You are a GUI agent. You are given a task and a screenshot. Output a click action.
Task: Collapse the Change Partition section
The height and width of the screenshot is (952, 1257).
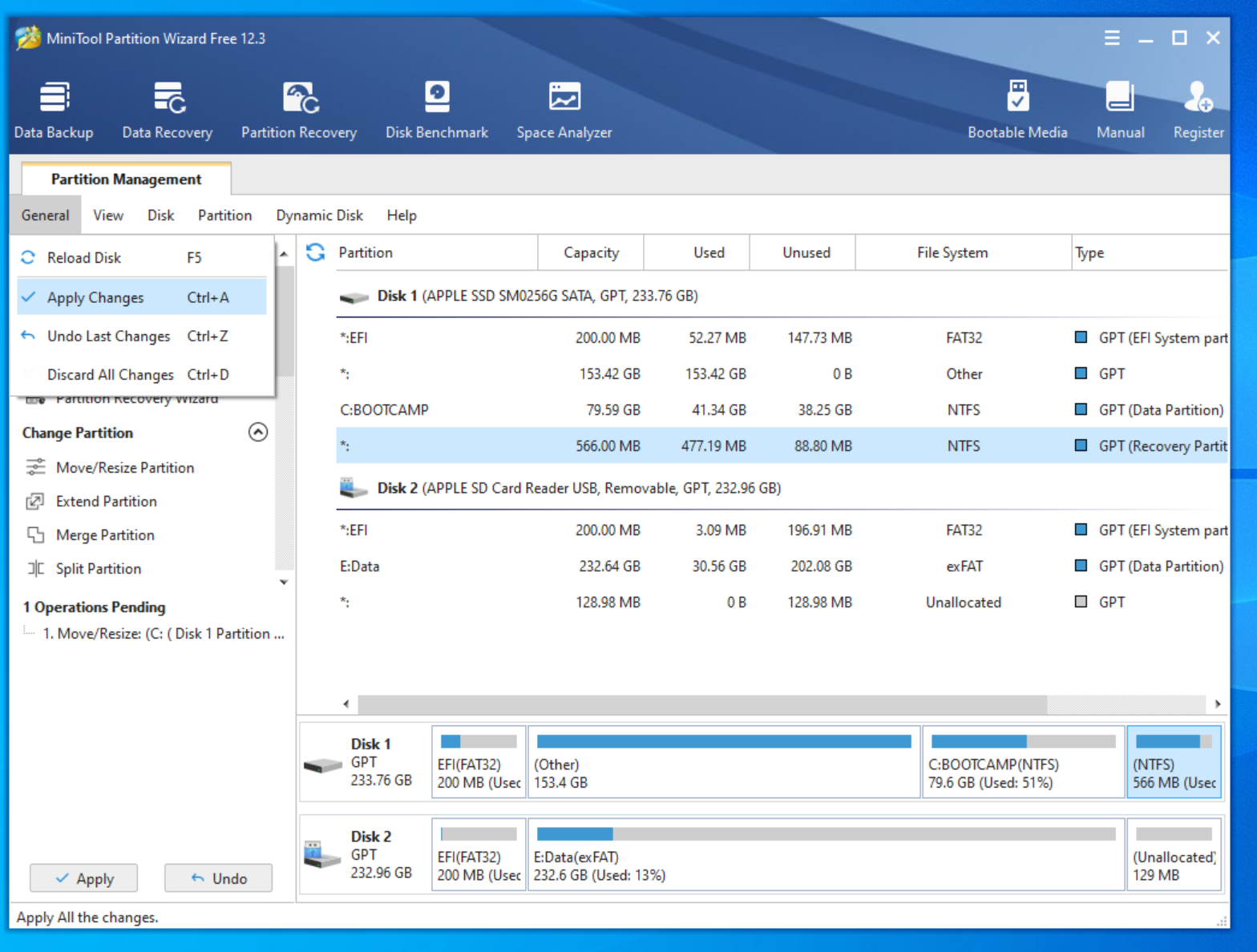click(258, 432)
